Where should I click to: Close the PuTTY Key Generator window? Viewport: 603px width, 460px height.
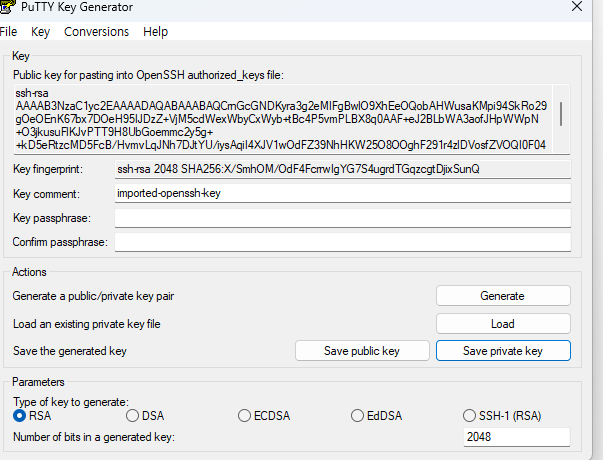tap(577, 7)
